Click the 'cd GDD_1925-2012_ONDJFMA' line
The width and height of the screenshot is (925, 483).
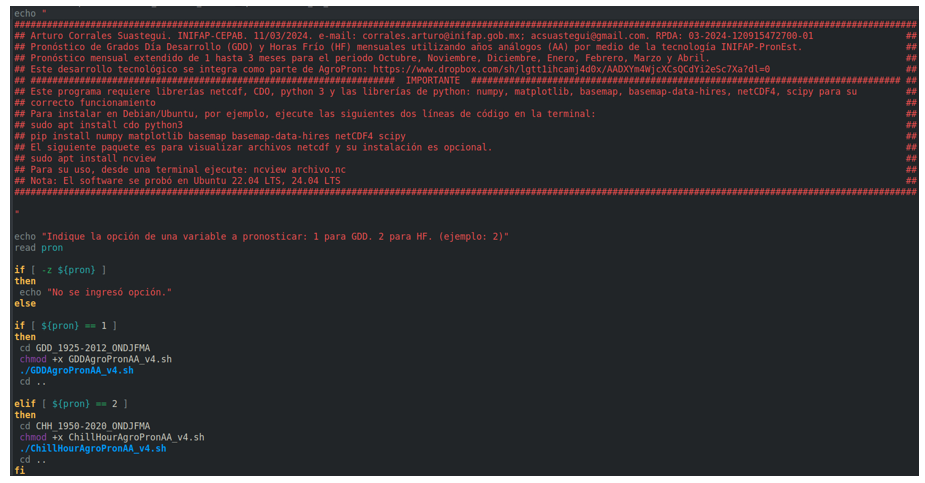click(85, 348)
